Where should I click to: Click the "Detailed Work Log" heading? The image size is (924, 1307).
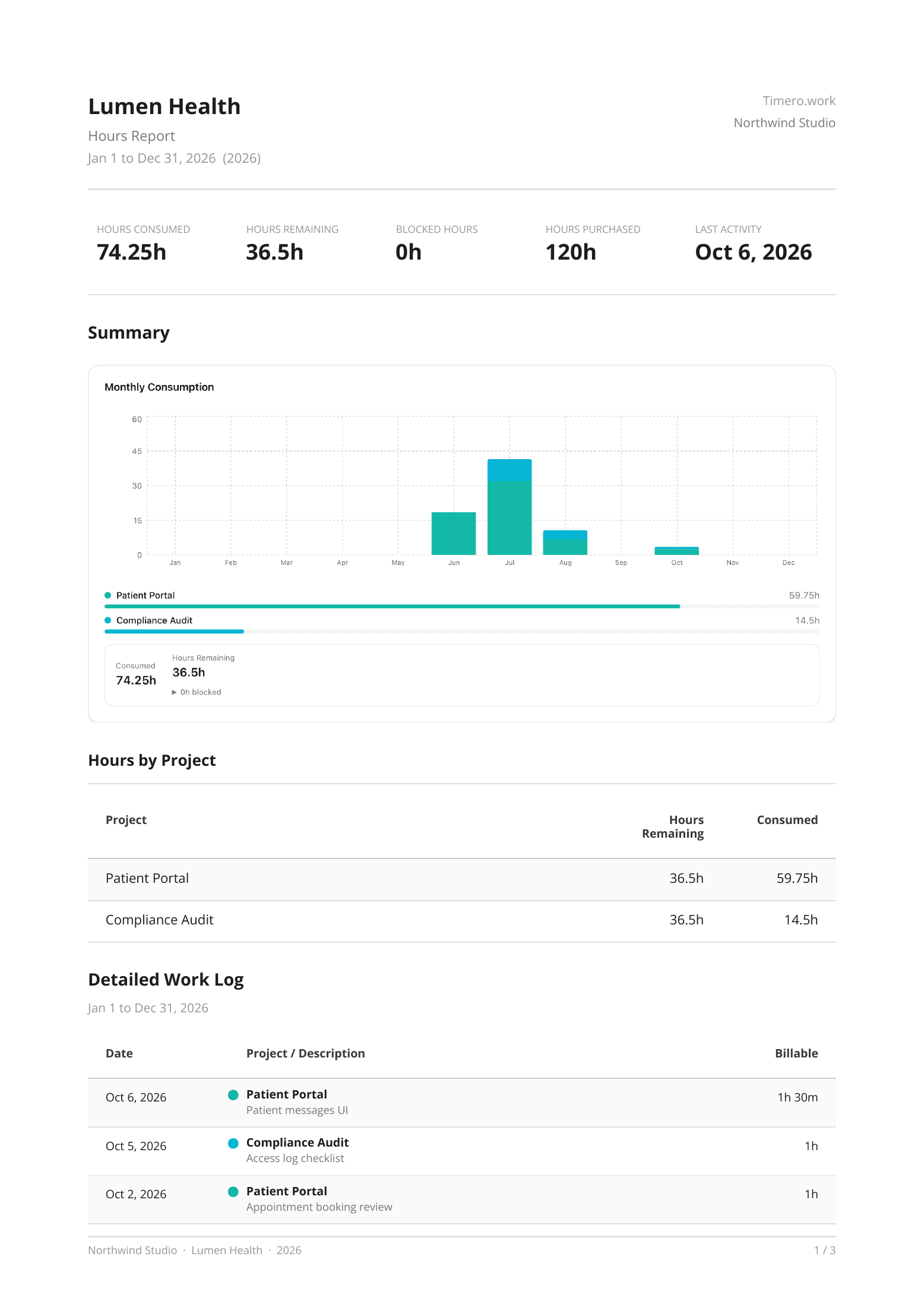[166, 980]
